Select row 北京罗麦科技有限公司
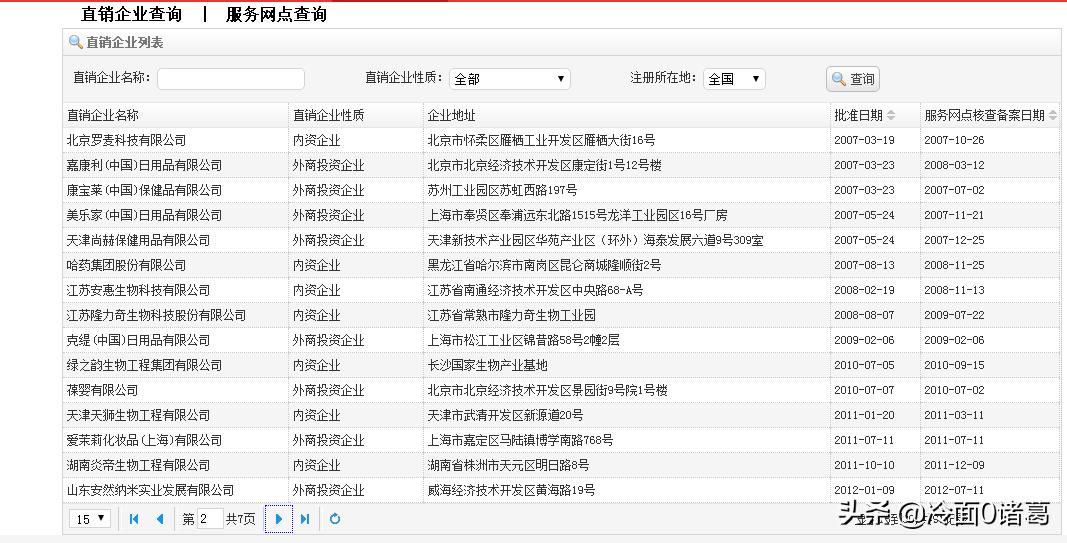Screen dimensions: 1067x543 pyautogui.click(x=561, y=140)
